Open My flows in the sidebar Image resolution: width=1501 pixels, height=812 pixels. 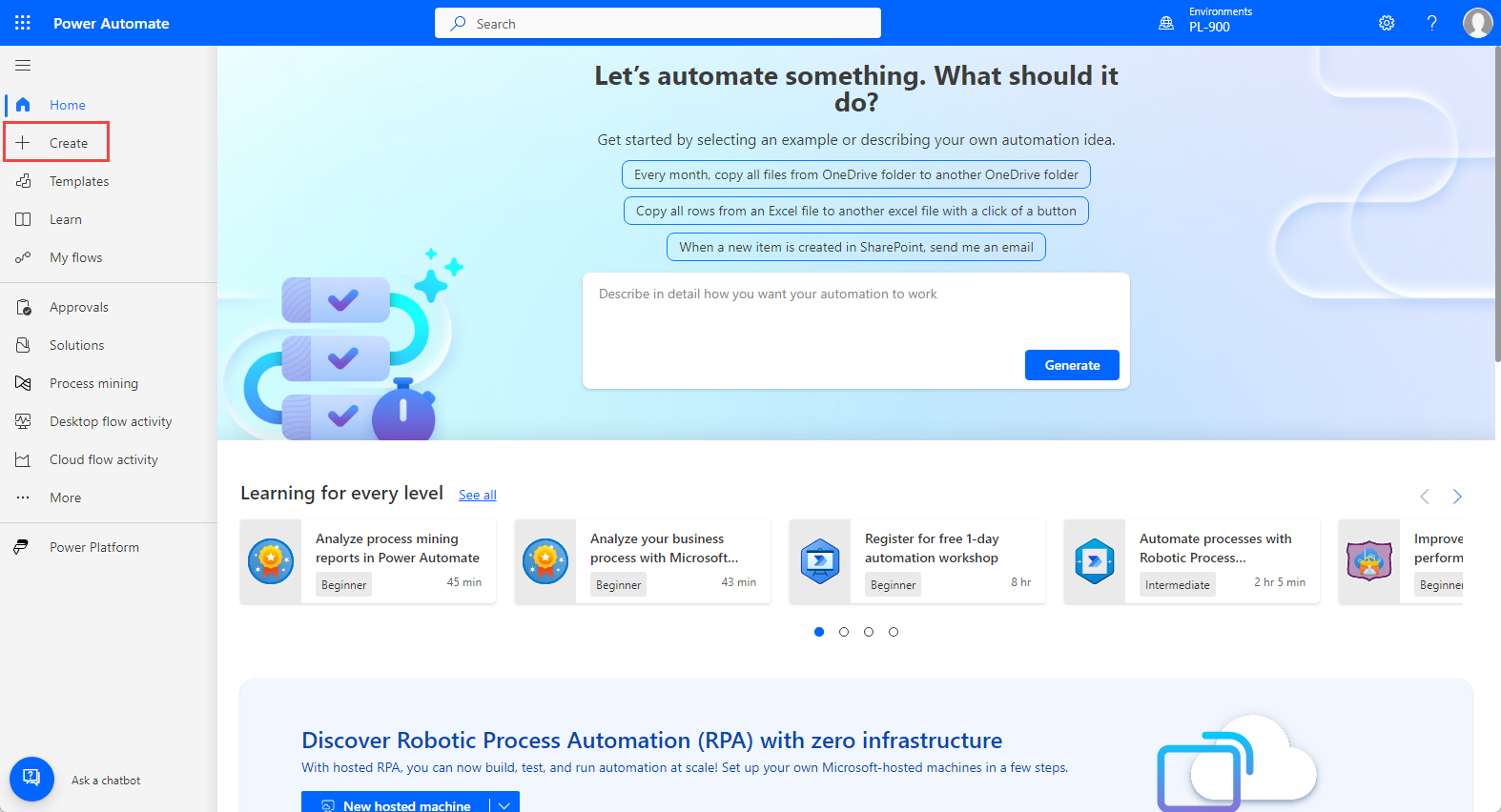tap(76, 257)
